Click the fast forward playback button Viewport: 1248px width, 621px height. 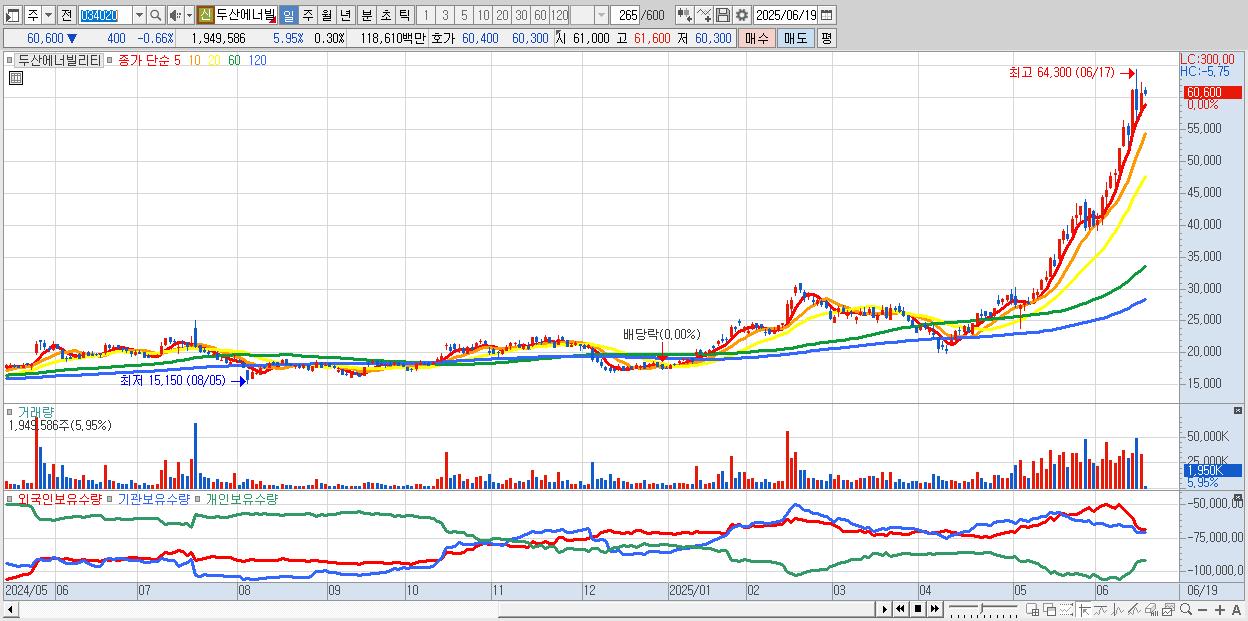point(934,609)
